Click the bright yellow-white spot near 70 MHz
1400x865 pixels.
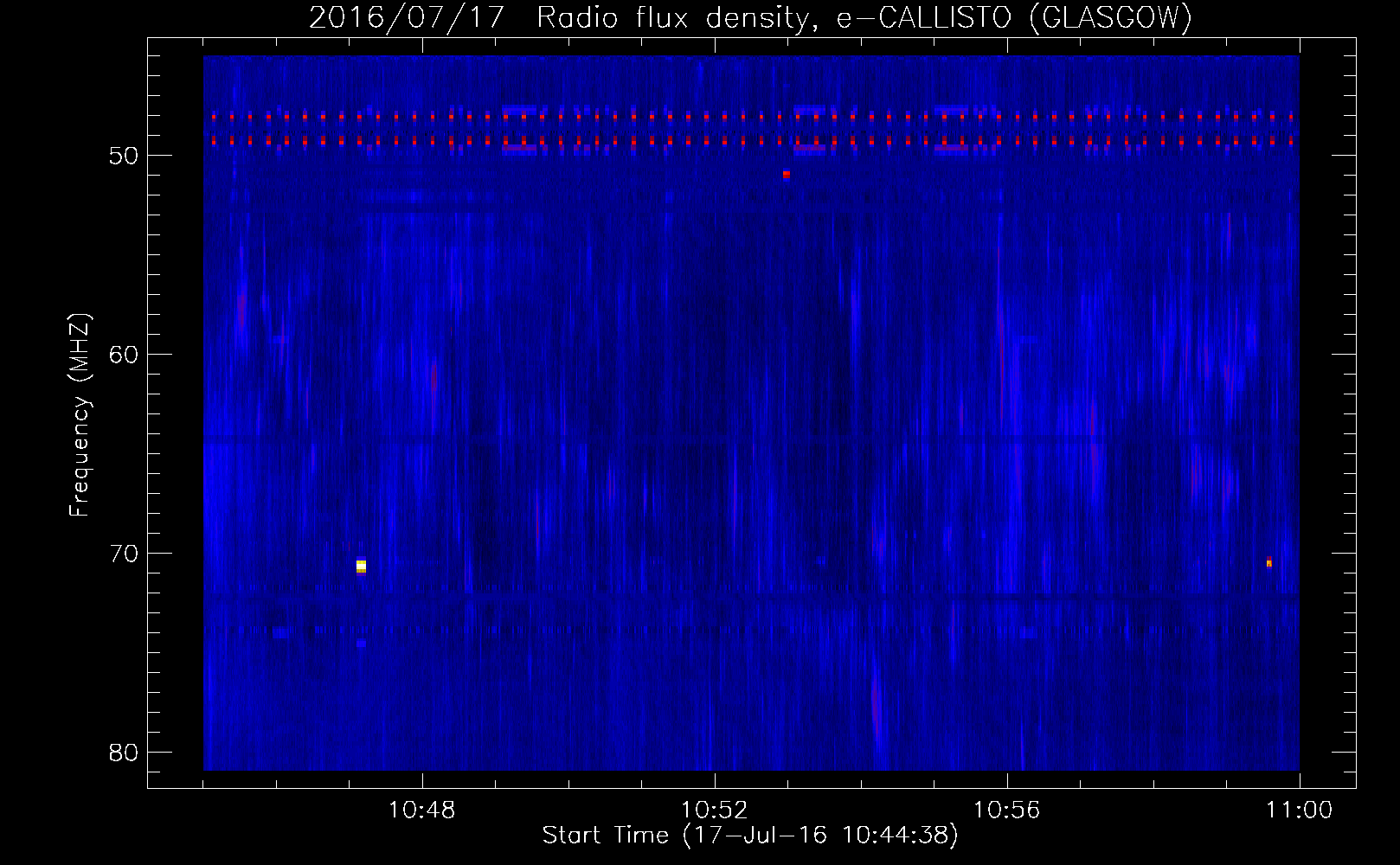(361, 567)
